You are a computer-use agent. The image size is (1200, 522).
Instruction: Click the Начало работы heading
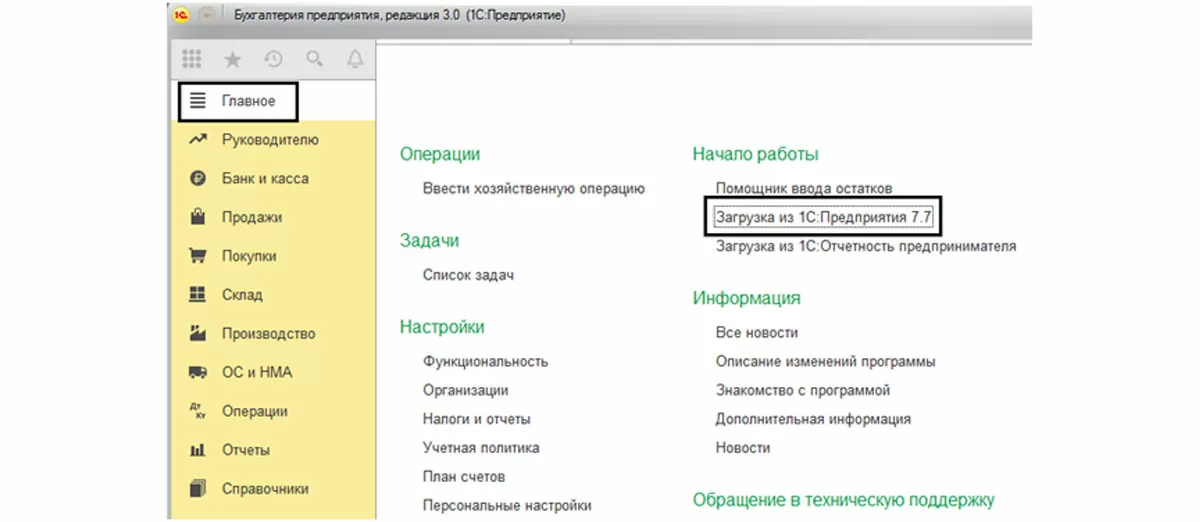pos(755,154)
